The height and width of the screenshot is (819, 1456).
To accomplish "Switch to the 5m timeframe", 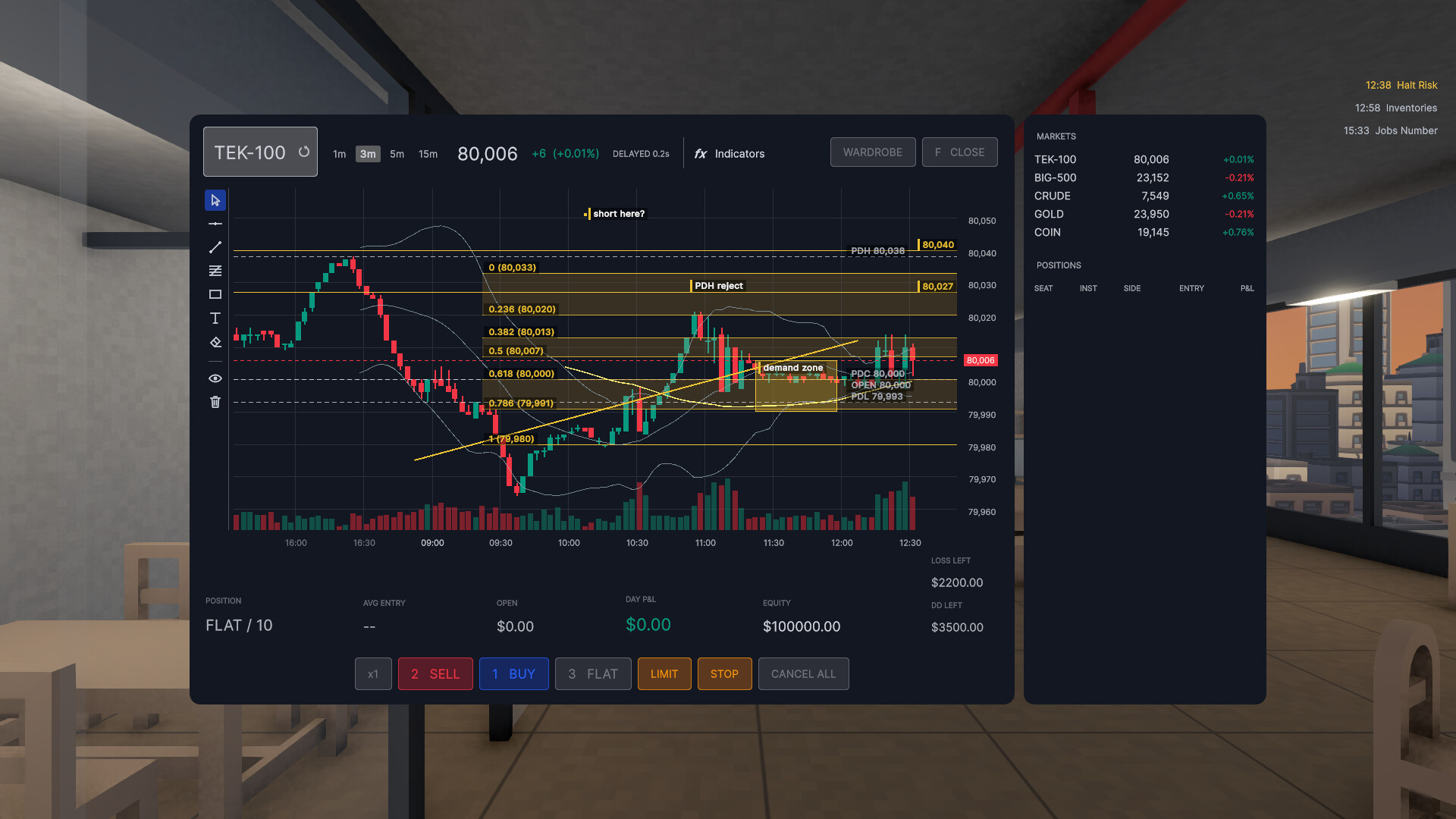I will (x=397, y=154).
